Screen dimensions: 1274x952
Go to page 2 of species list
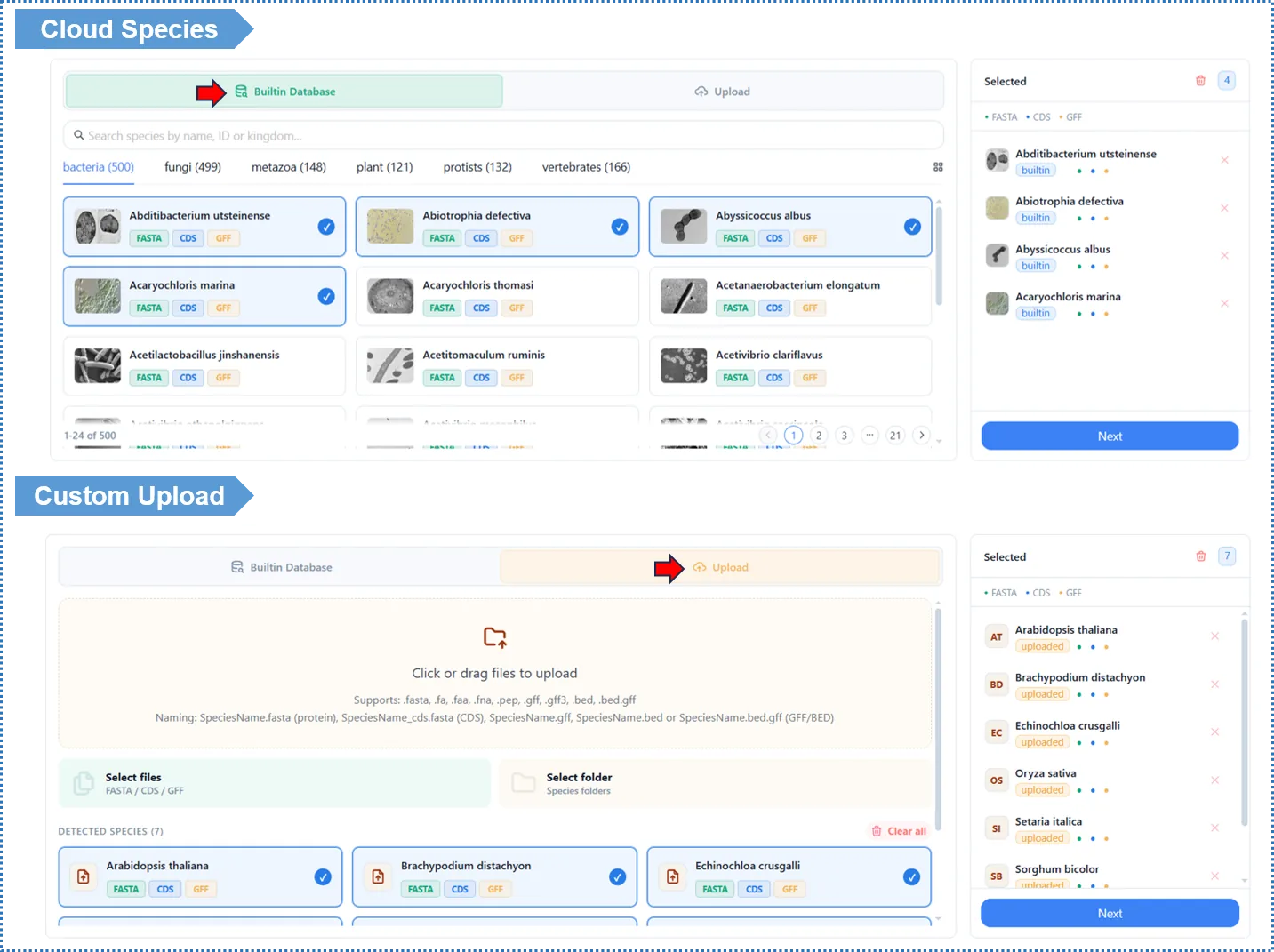[819, 436]
